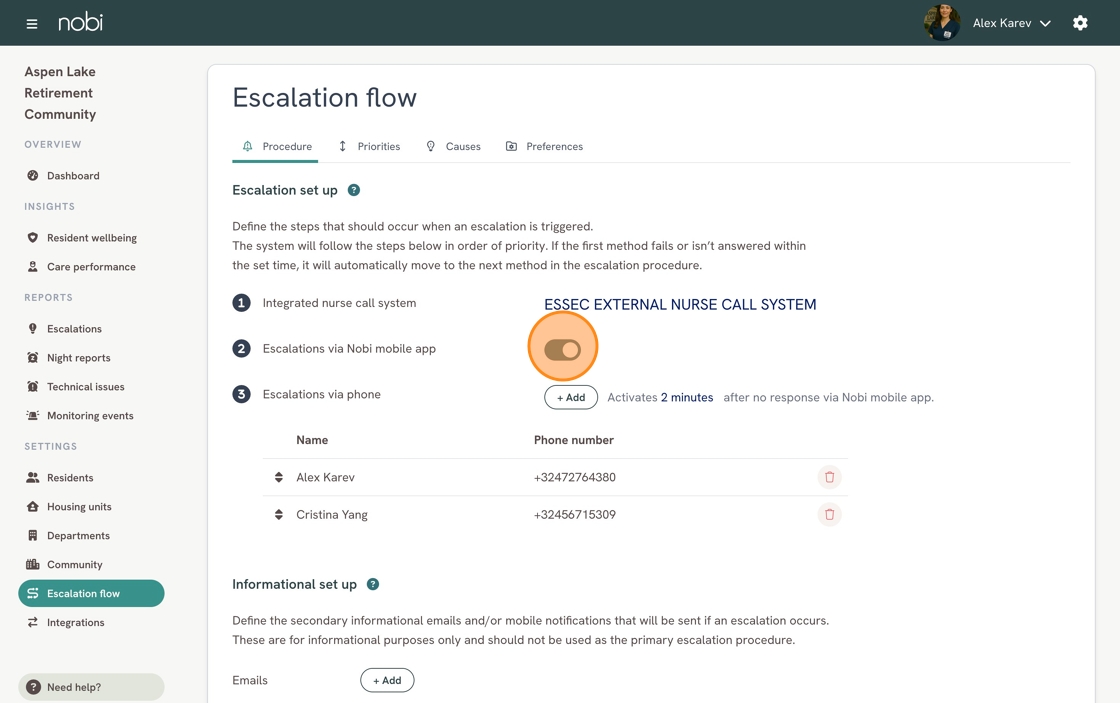
Task: Open Resident wellbeing insights
Action: 91,238
